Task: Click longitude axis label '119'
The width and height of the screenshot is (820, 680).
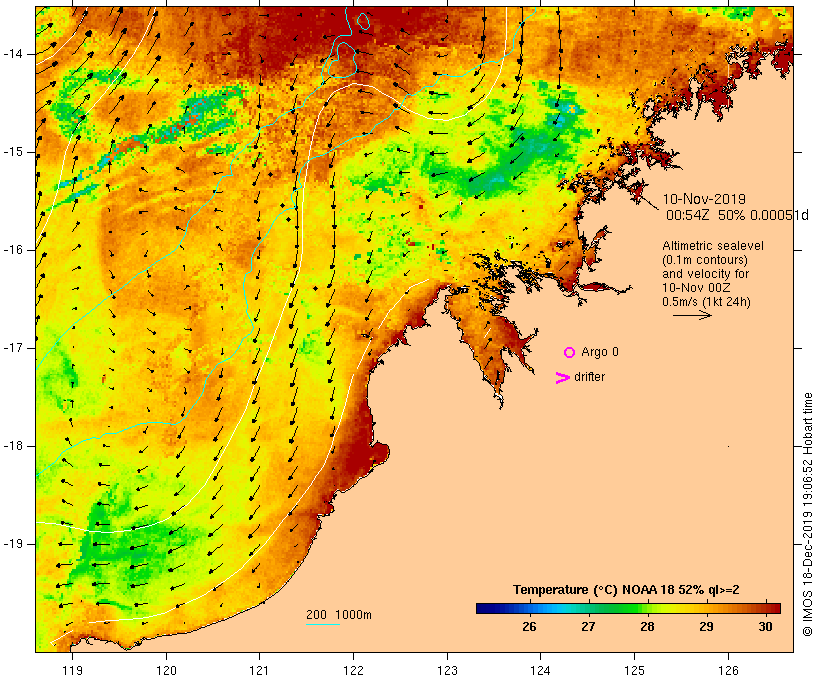Action: pos(72,670)
